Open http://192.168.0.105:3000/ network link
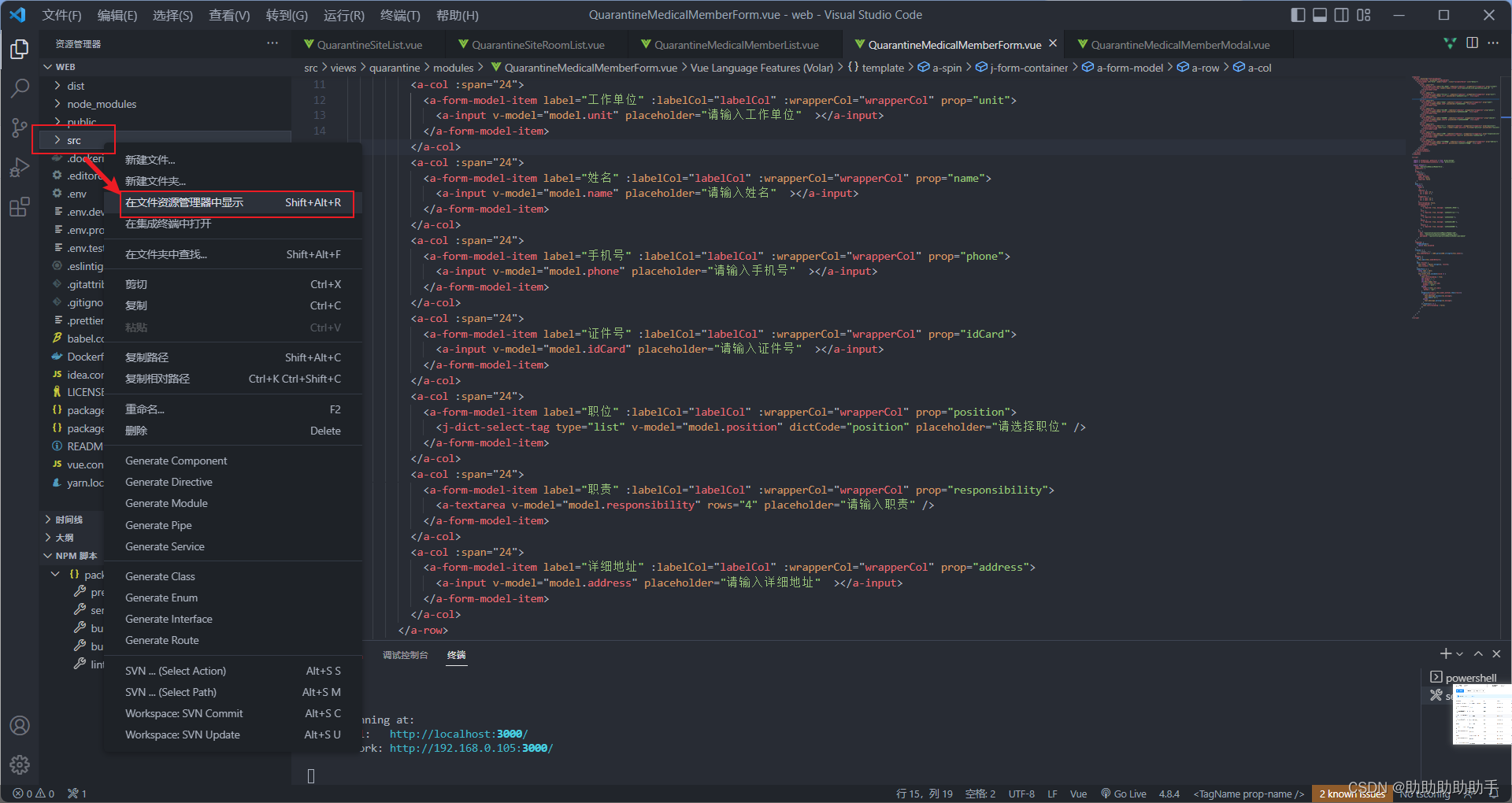This screenshot has width=1512, height=803. [471, 748]
